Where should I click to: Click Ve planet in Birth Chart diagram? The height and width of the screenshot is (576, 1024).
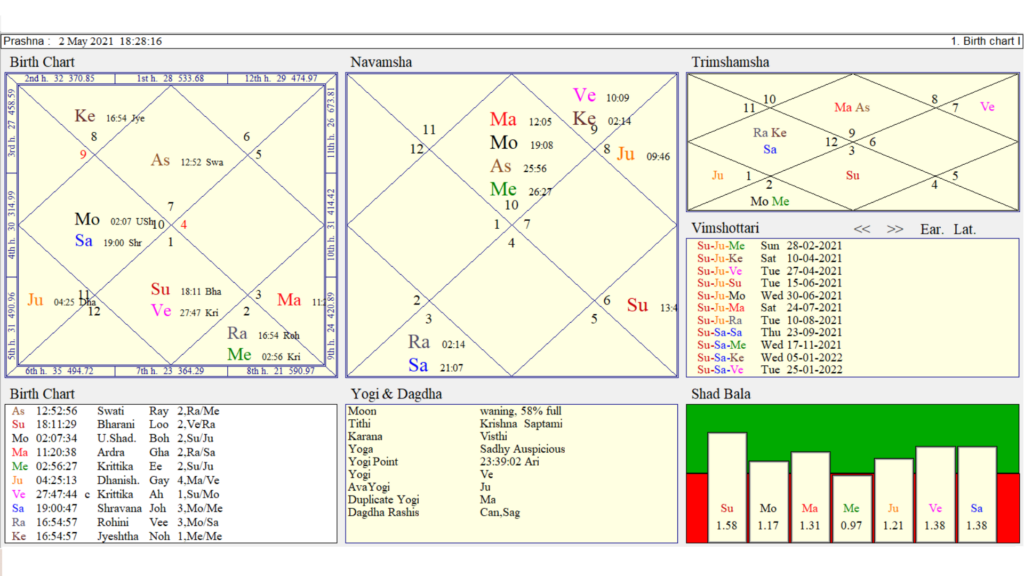coord(161,310)
